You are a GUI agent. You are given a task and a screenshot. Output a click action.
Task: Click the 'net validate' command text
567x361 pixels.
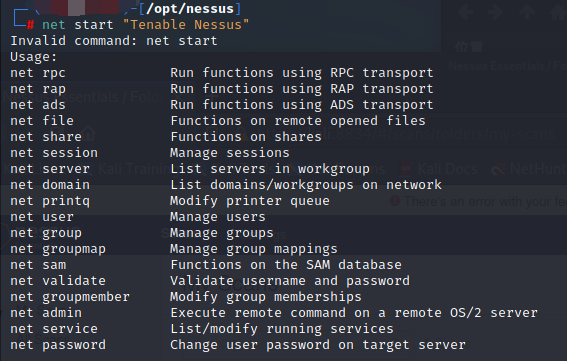[x=58, y=281]
